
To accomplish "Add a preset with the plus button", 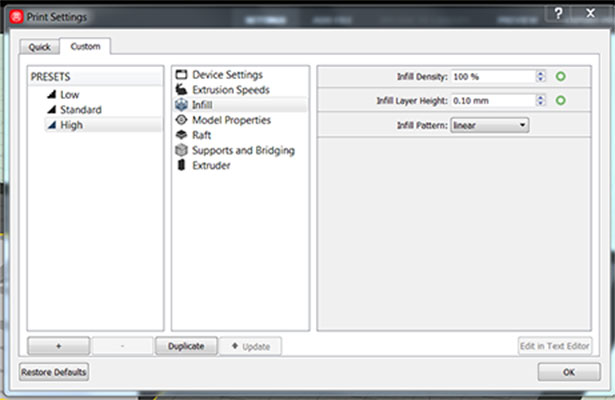I will 58,346.
